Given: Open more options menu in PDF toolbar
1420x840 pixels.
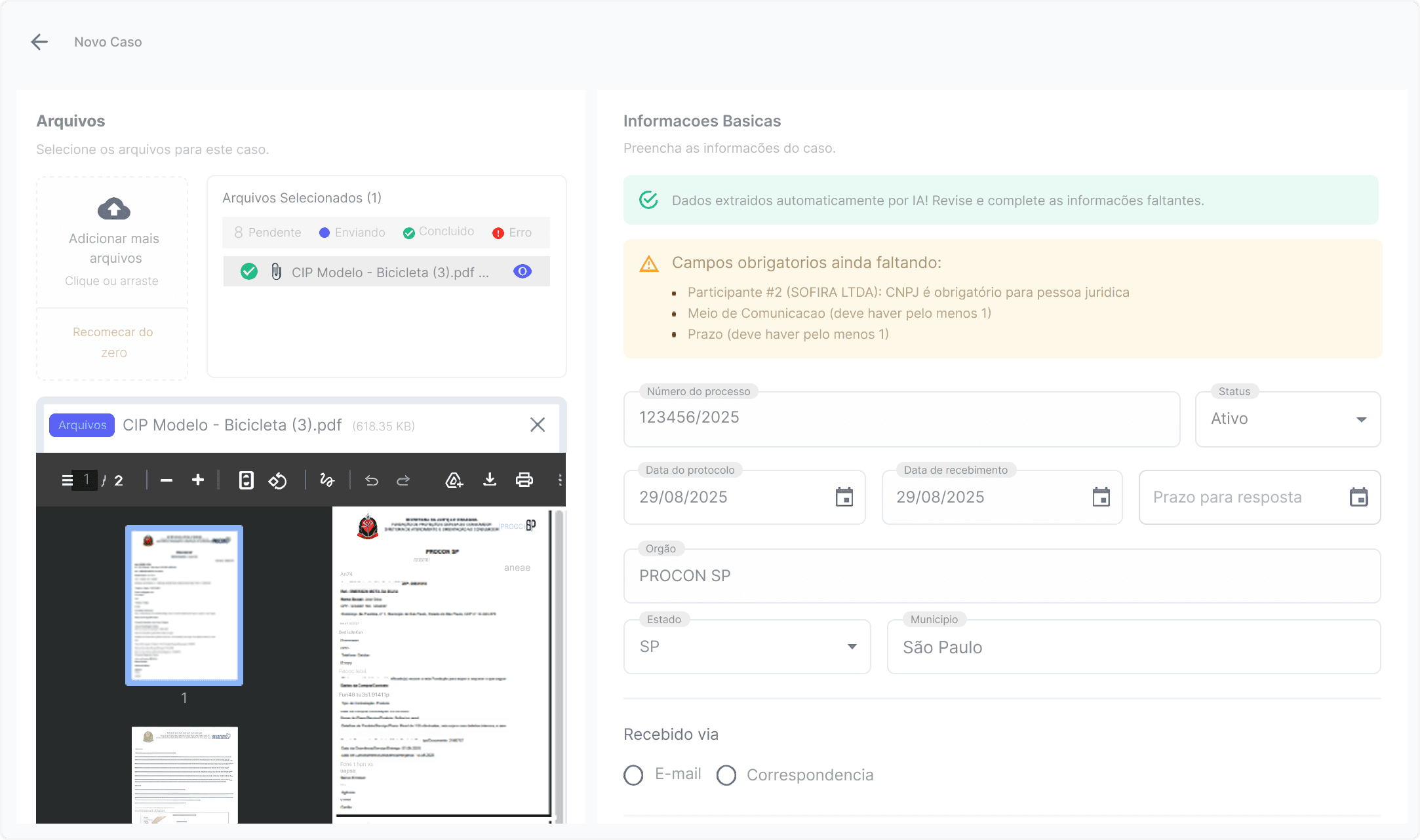Looking at the screenshot, I should pos(560,480).
